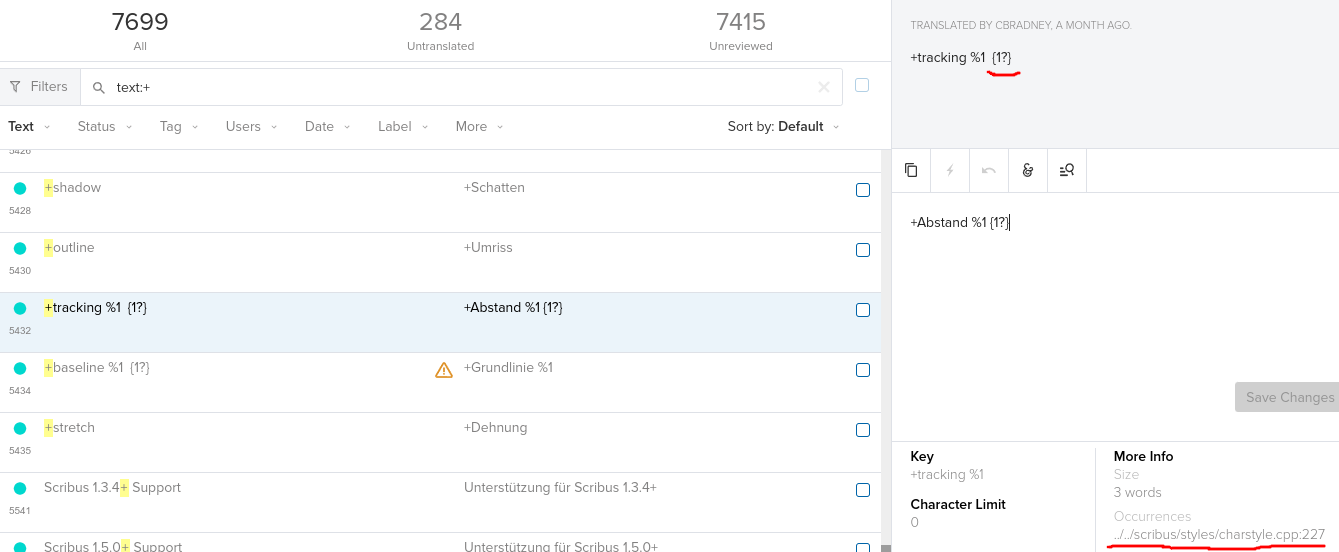Tick the checkbox for the +shadow row

tap(862, 190)
